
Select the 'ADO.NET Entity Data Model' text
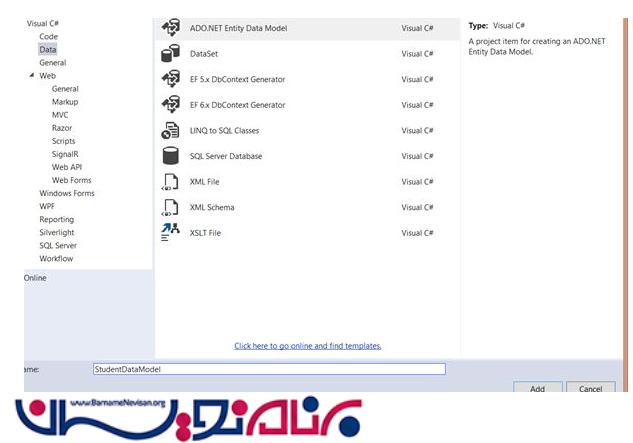pyautogui.click(x=239, y=28)
